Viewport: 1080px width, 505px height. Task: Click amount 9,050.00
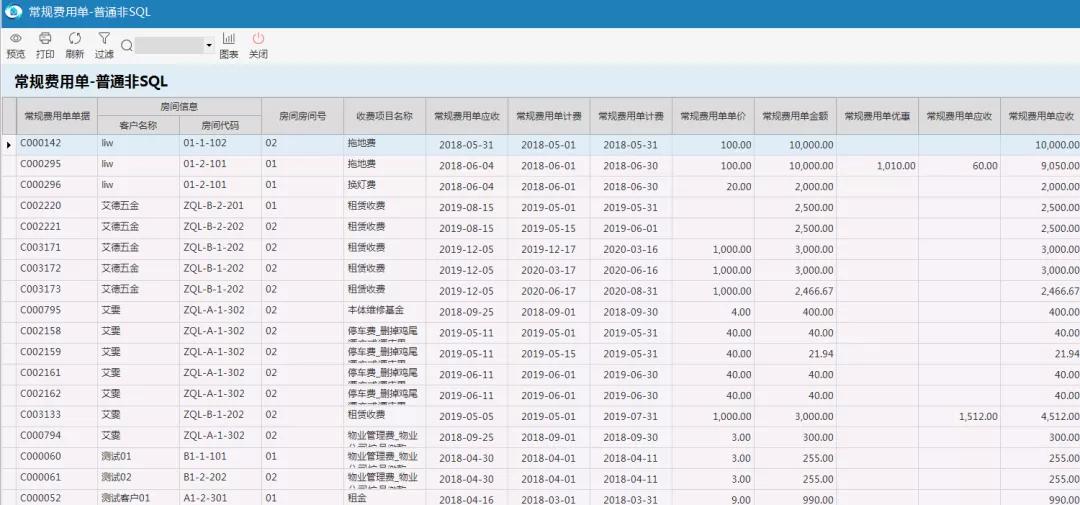click(1059, 165)
